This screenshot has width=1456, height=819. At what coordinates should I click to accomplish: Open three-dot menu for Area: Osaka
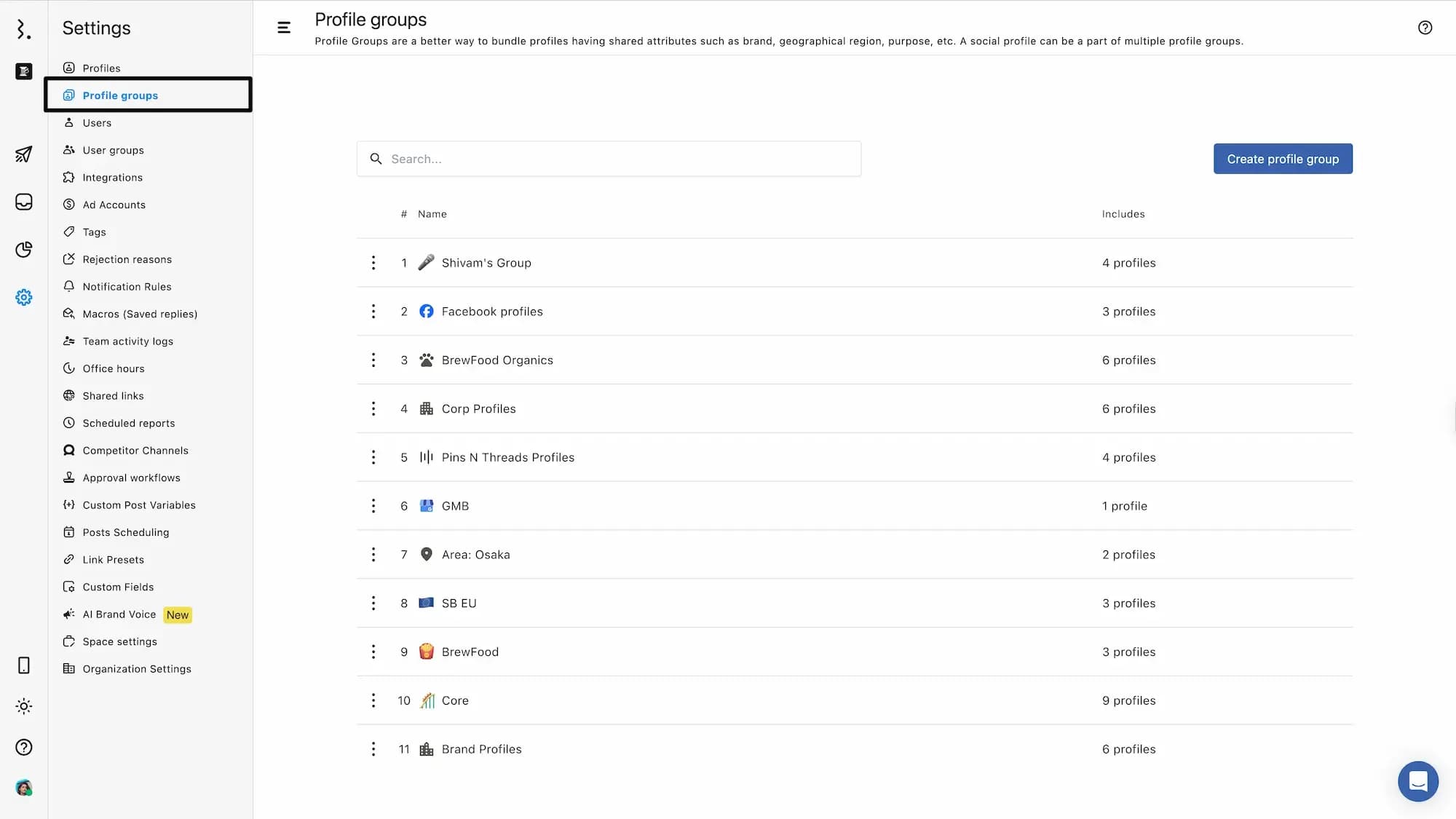coord(373,555)
